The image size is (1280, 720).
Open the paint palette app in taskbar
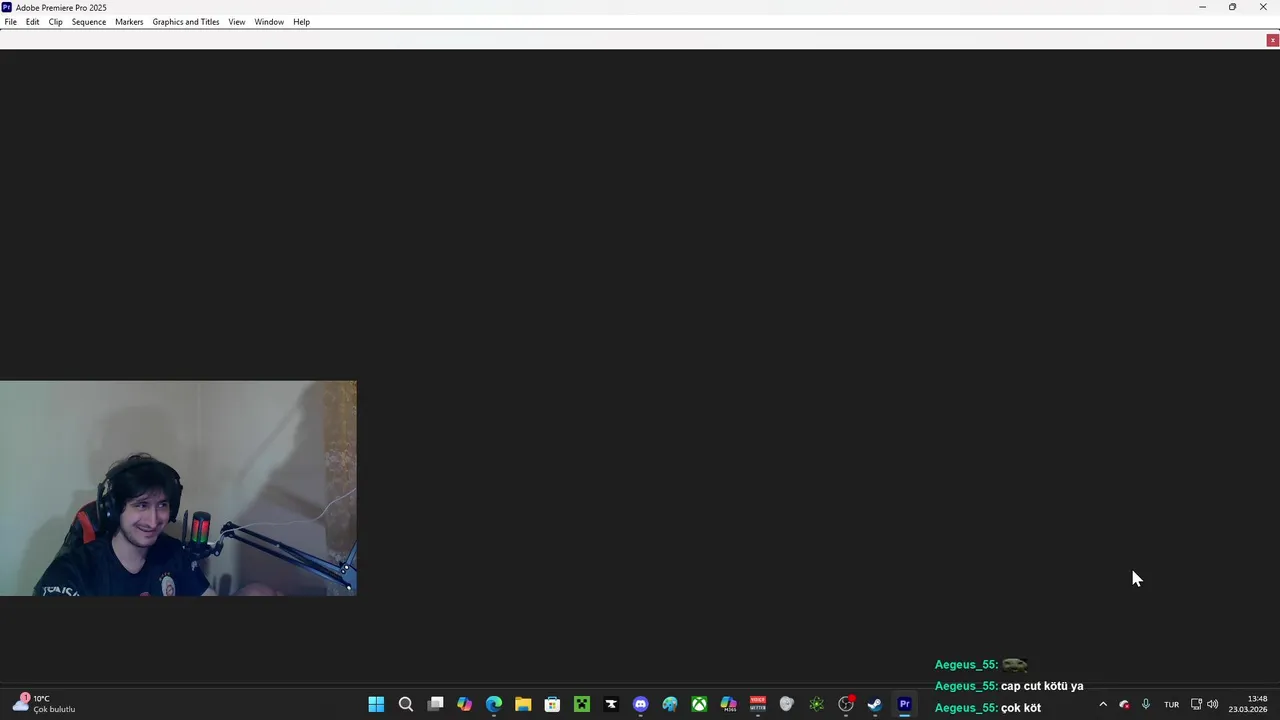pos(670,704)
